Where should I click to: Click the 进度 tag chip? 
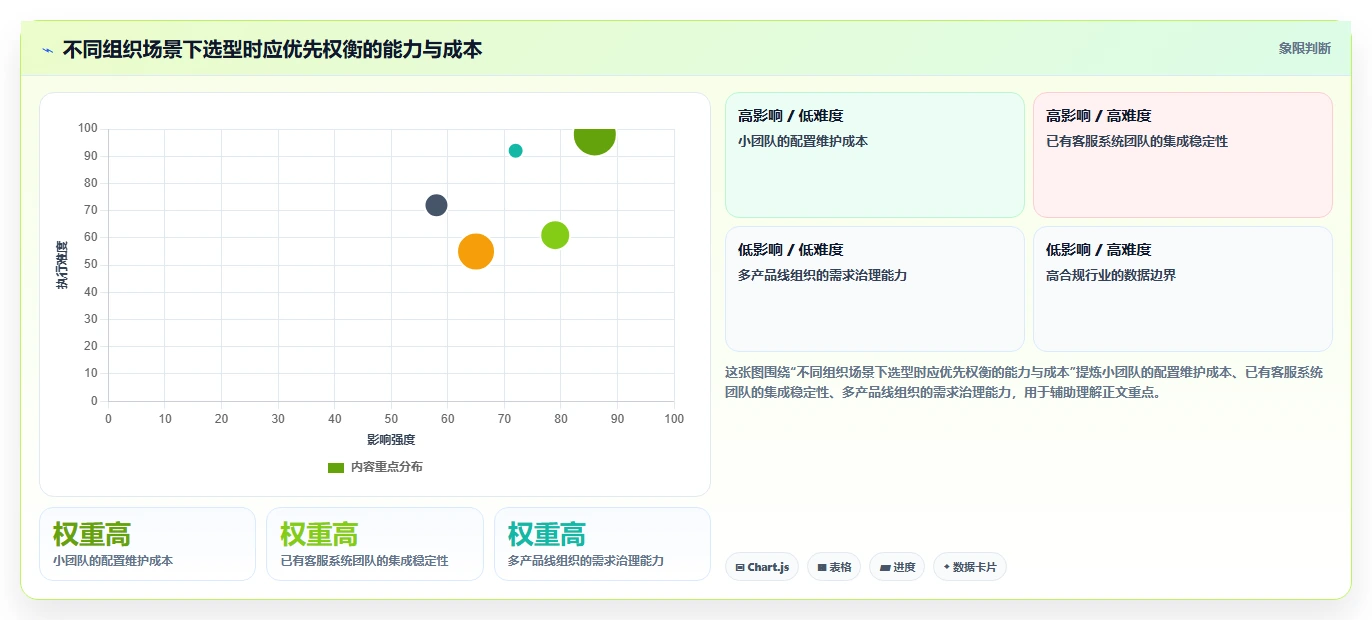[897, 567]
